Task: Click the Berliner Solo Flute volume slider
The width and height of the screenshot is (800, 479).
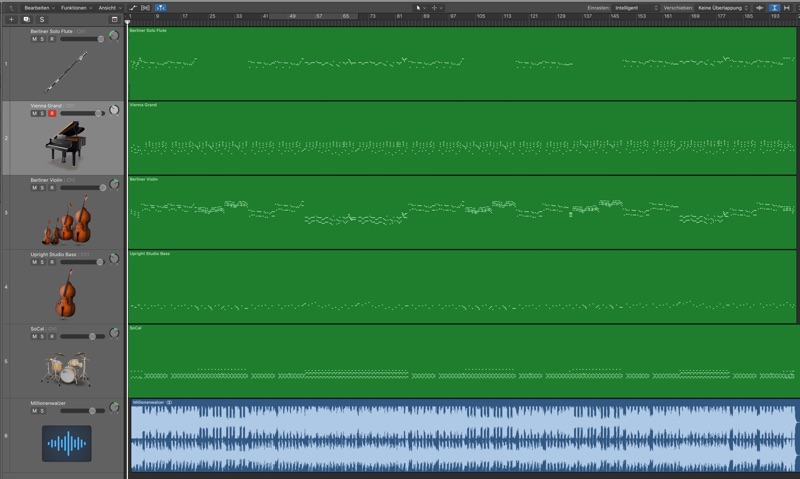Action: 82,39
